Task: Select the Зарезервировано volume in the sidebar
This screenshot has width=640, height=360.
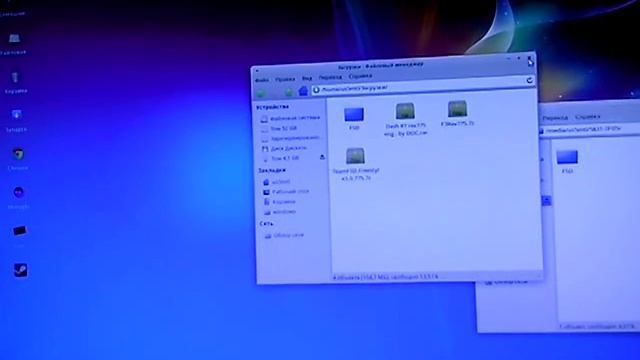Action: pyautogui.click(x=290, y=138)
